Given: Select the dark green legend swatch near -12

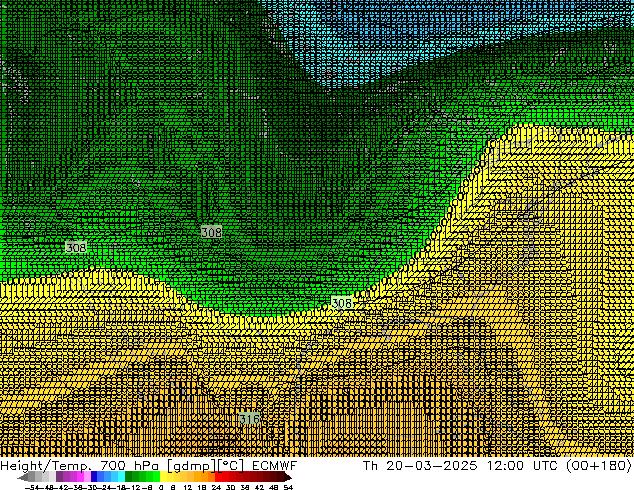Looking at the screenshot, I should [129, 477].
